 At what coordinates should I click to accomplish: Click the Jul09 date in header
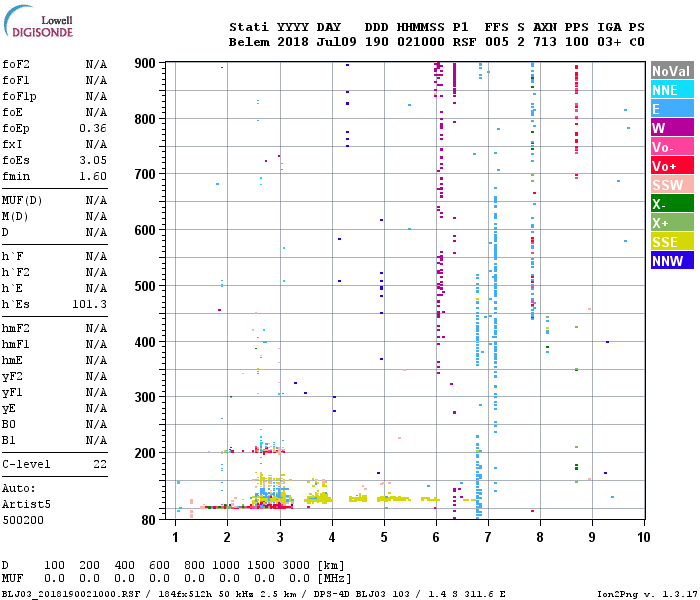[337, 42]
